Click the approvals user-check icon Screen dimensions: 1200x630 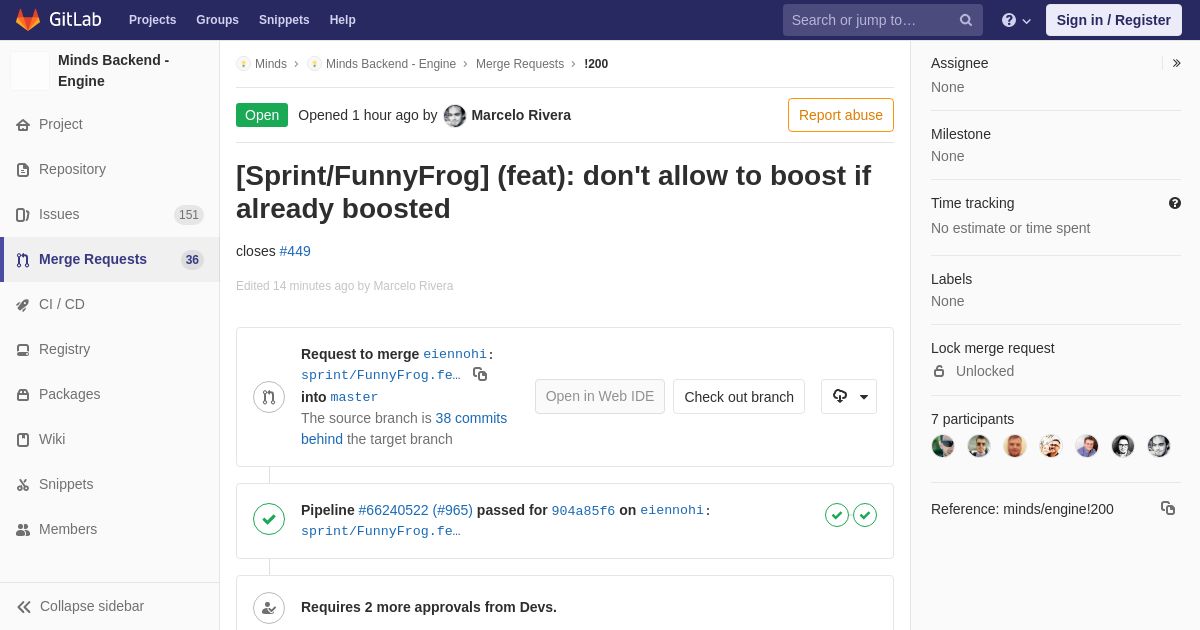(269, 608)
